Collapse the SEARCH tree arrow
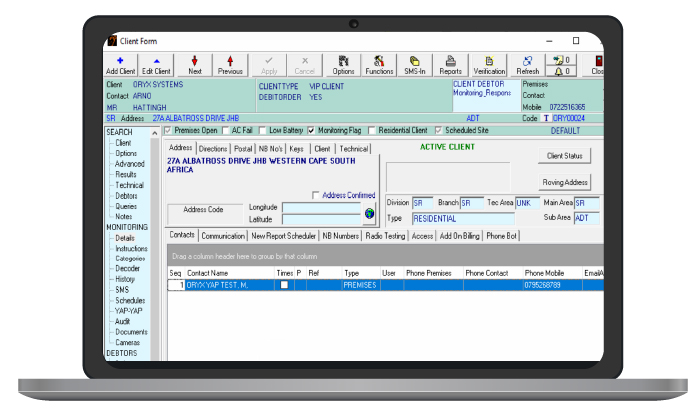The image size is (700, 414). point(154,133)
